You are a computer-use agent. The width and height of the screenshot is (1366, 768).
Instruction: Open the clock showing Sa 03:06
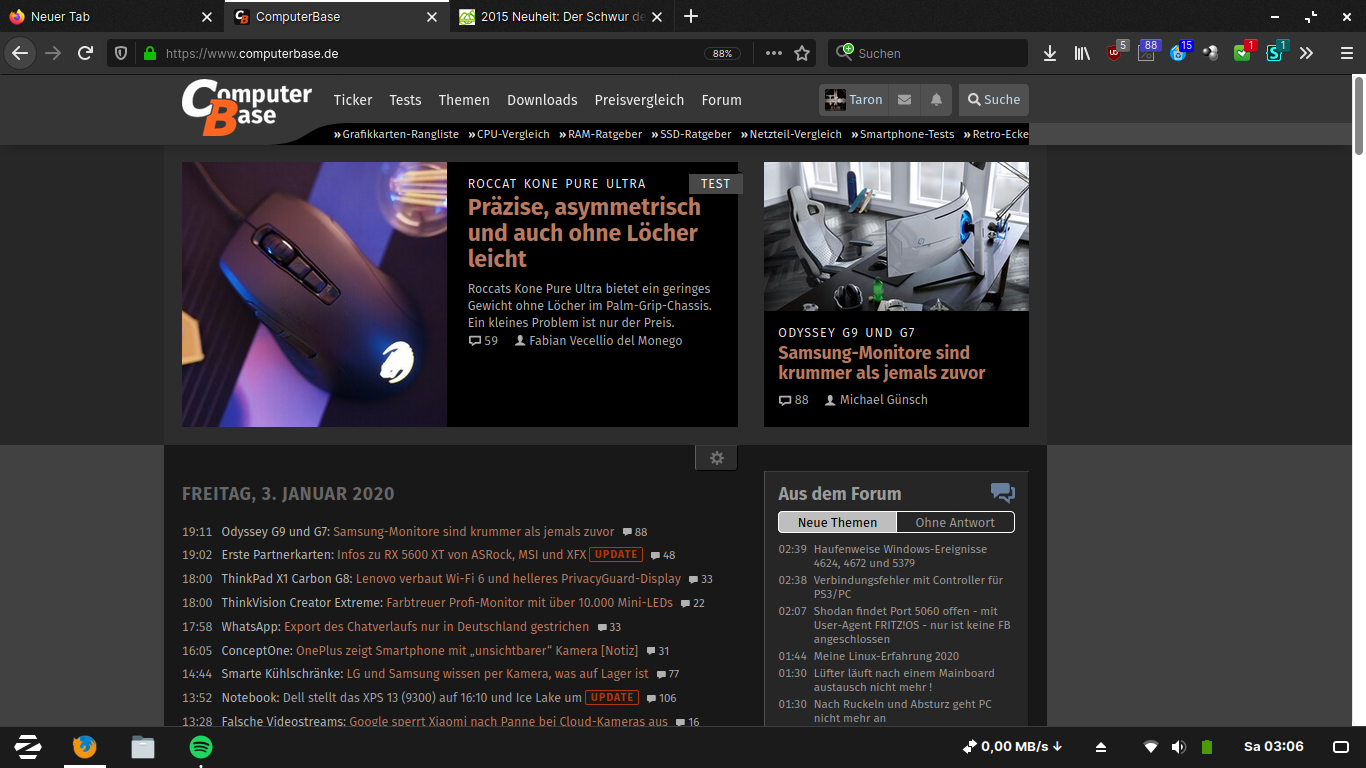pos(1273,747)
